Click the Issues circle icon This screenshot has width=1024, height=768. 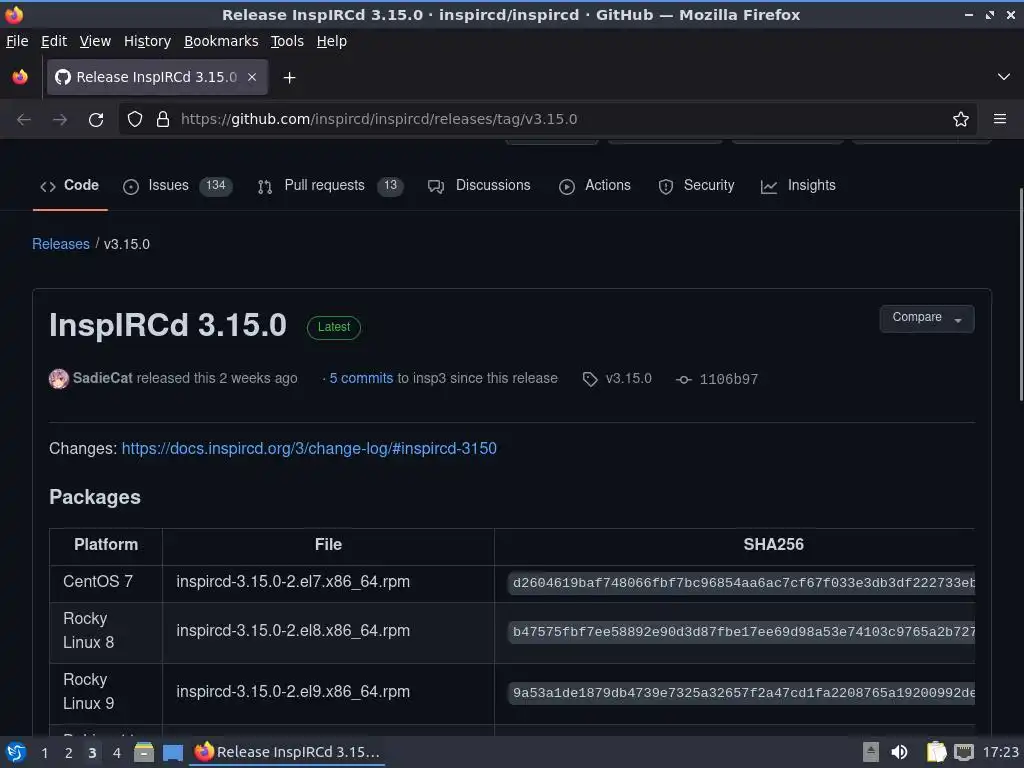pos(131,187)
